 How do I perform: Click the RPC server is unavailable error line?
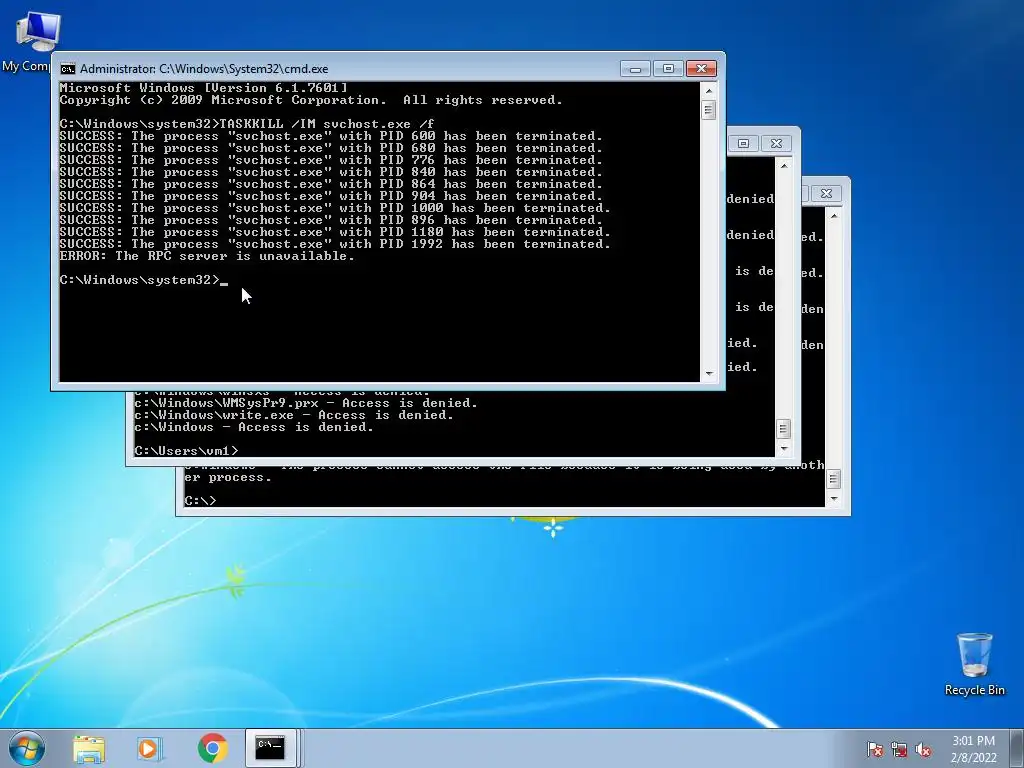pos(207,256)
